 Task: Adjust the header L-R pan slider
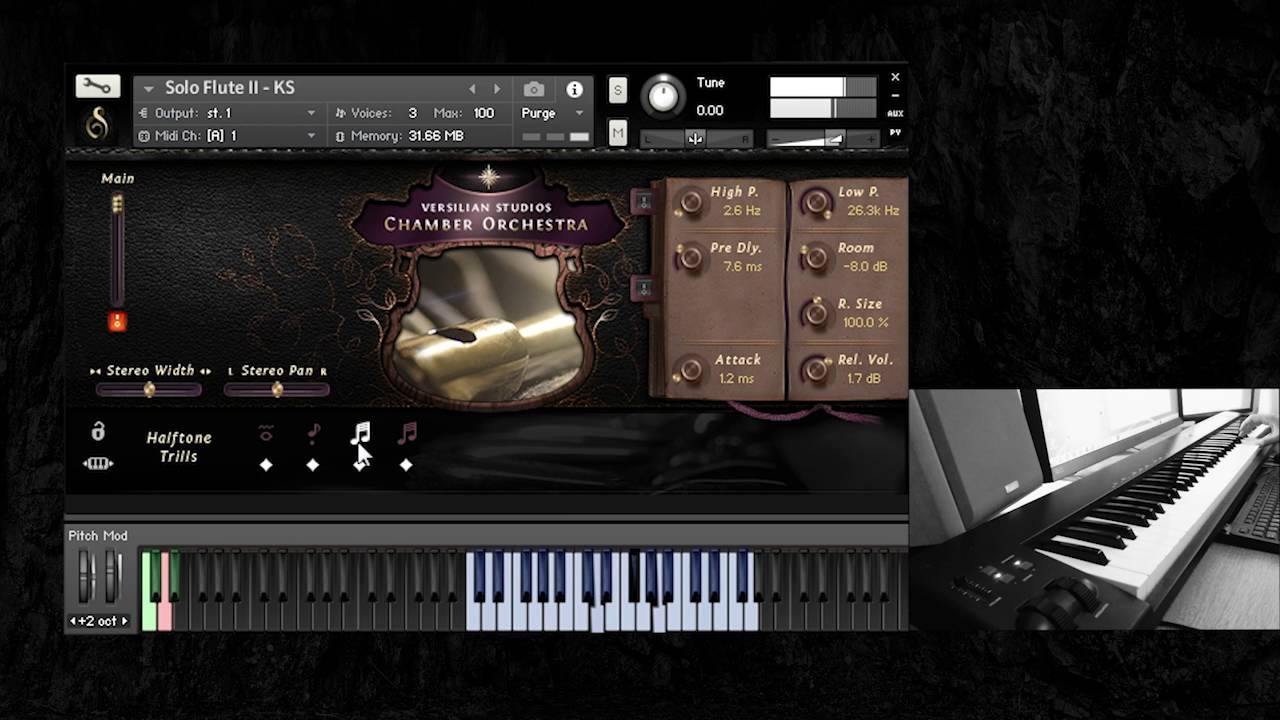[x=696, y=139]
